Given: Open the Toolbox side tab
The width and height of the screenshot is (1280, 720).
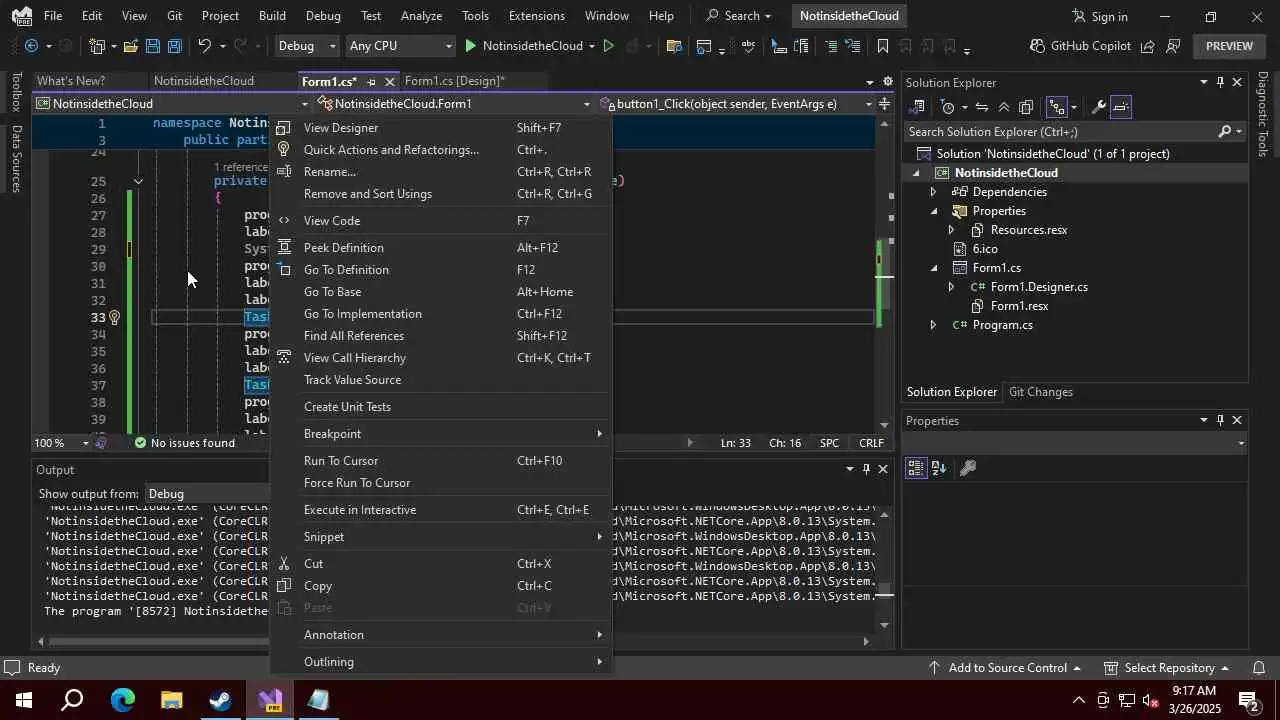Looking at the screenshot, I should point(16,91).
